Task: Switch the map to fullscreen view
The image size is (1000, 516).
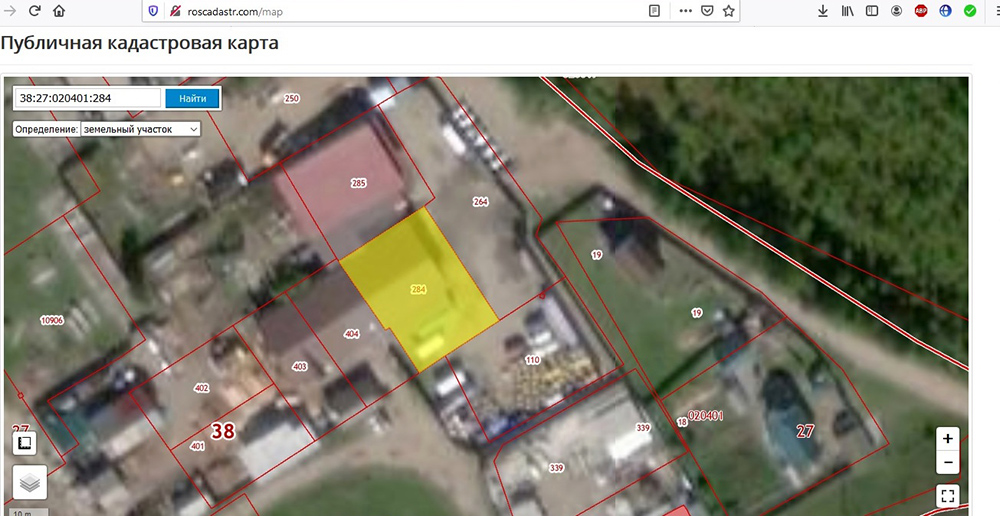Action: coord(948,495)
